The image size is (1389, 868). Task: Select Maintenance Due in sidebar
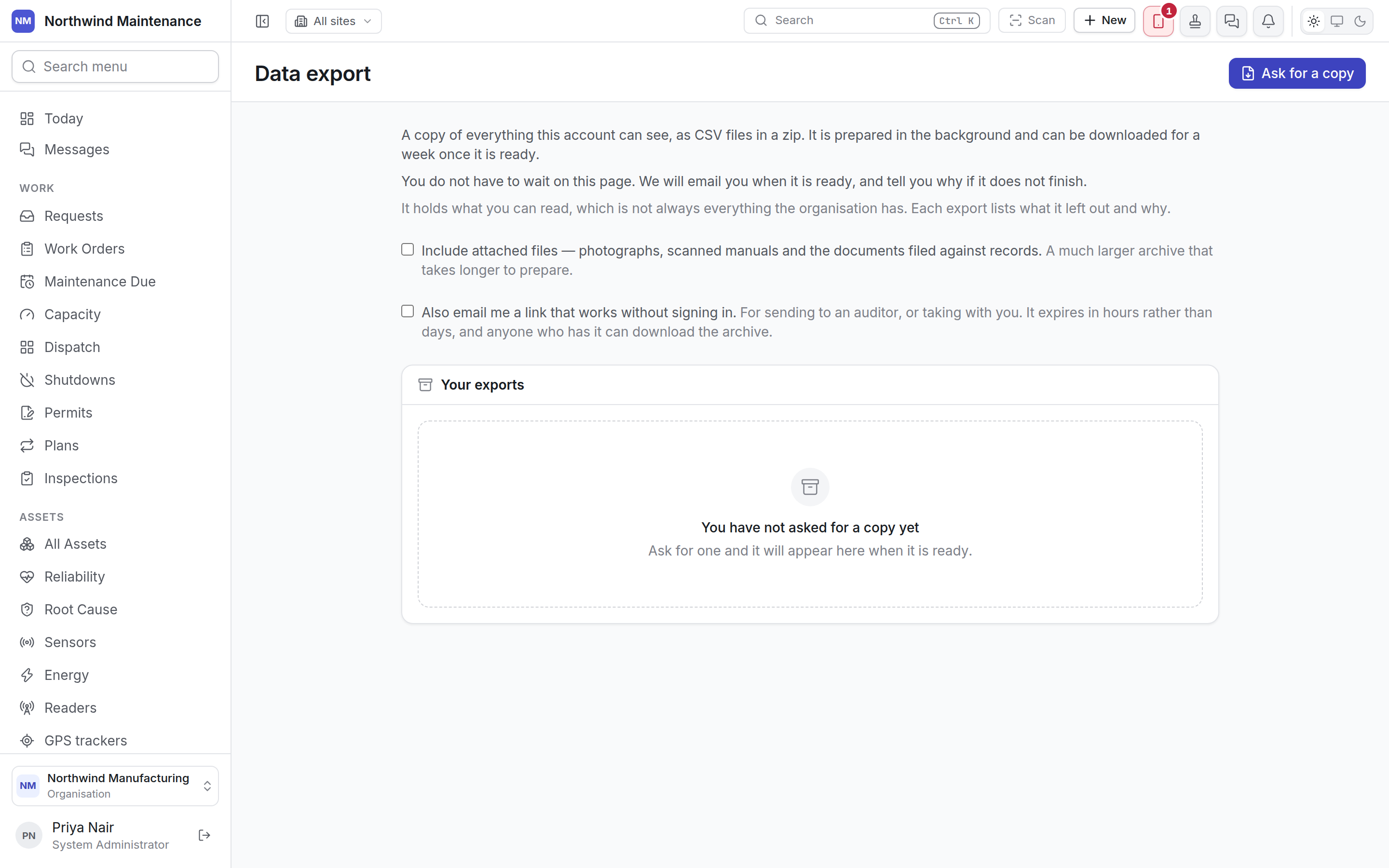point(115,282)
